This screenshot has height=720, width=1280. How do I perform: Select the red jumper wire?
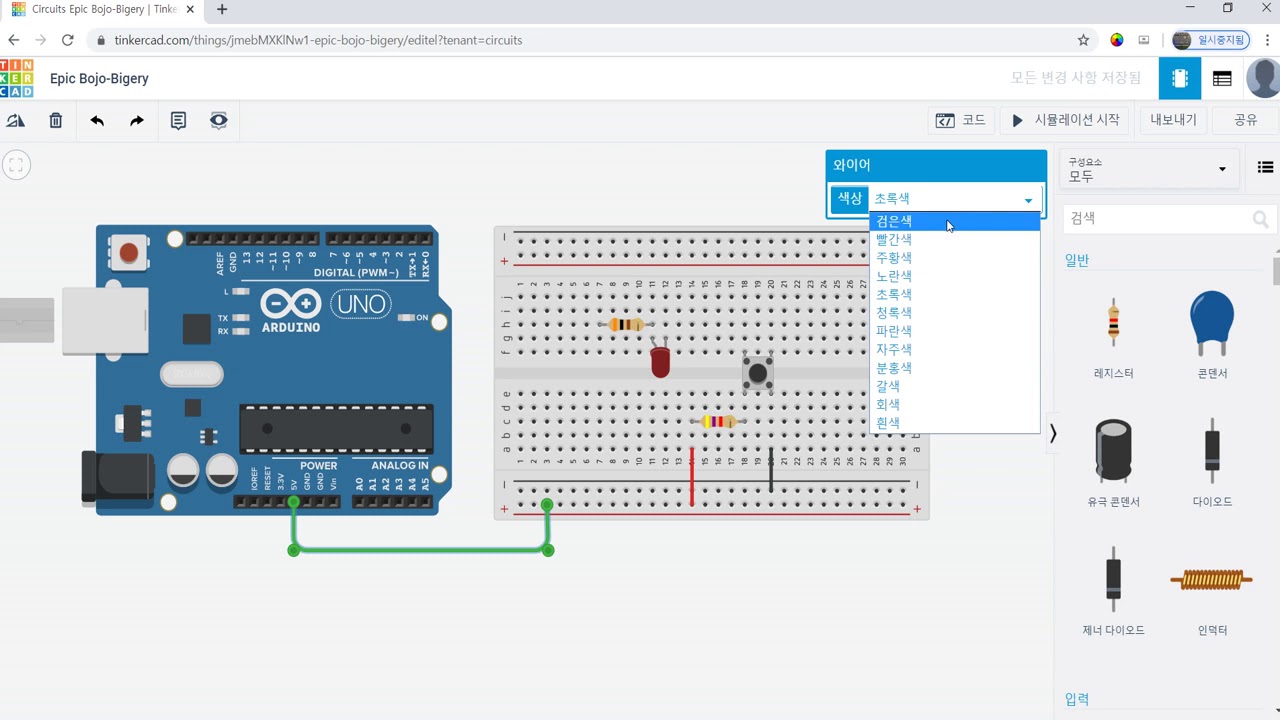tap(692, 477)
